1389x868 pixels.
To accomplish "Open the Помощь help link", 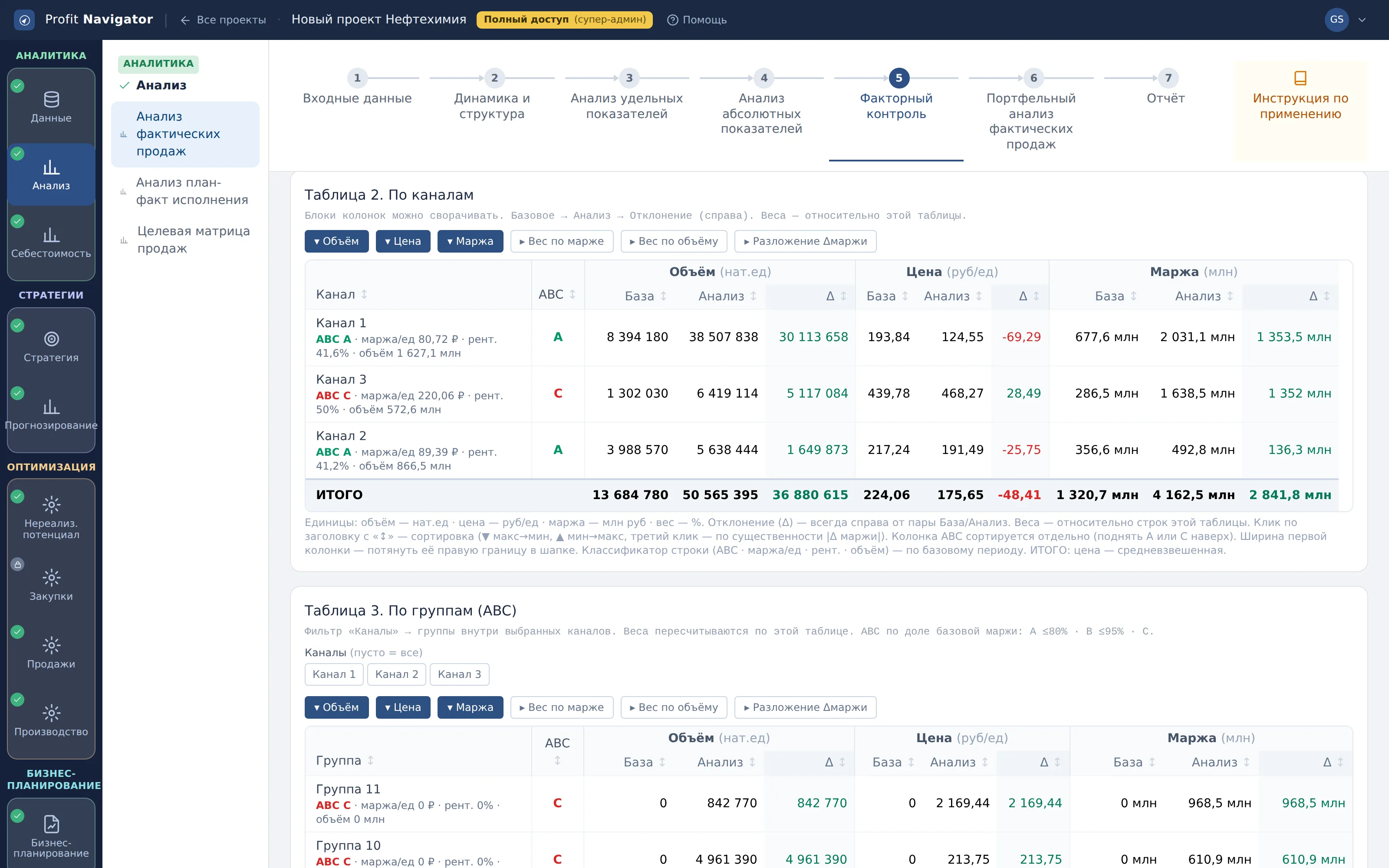I will pos(697,20).
